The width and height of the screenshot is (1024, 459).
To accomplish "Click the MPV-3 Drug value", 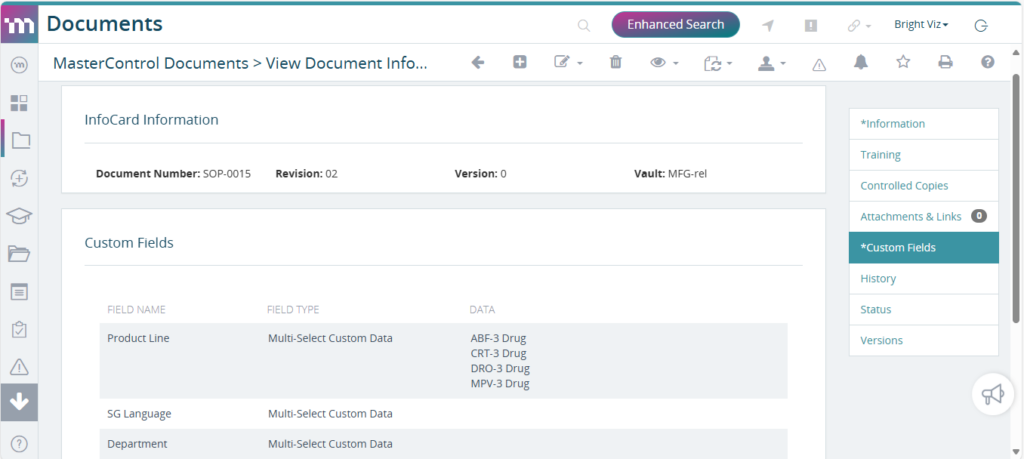I will tap(500, 383).
